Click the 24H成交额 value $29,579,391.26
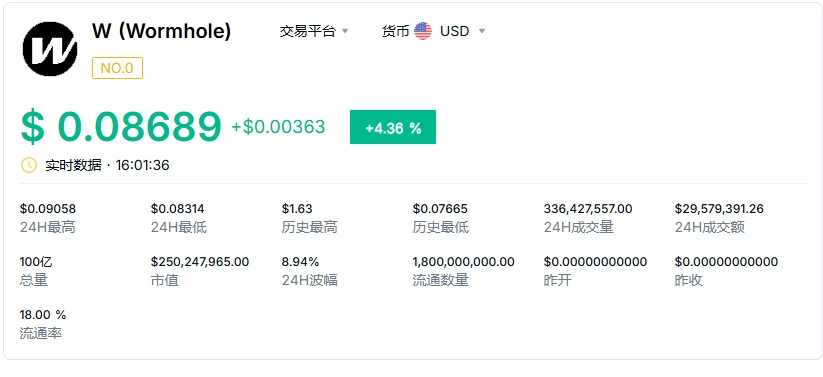Image resolution: width=823 pixels, height=377 pixels. (719, 209)
